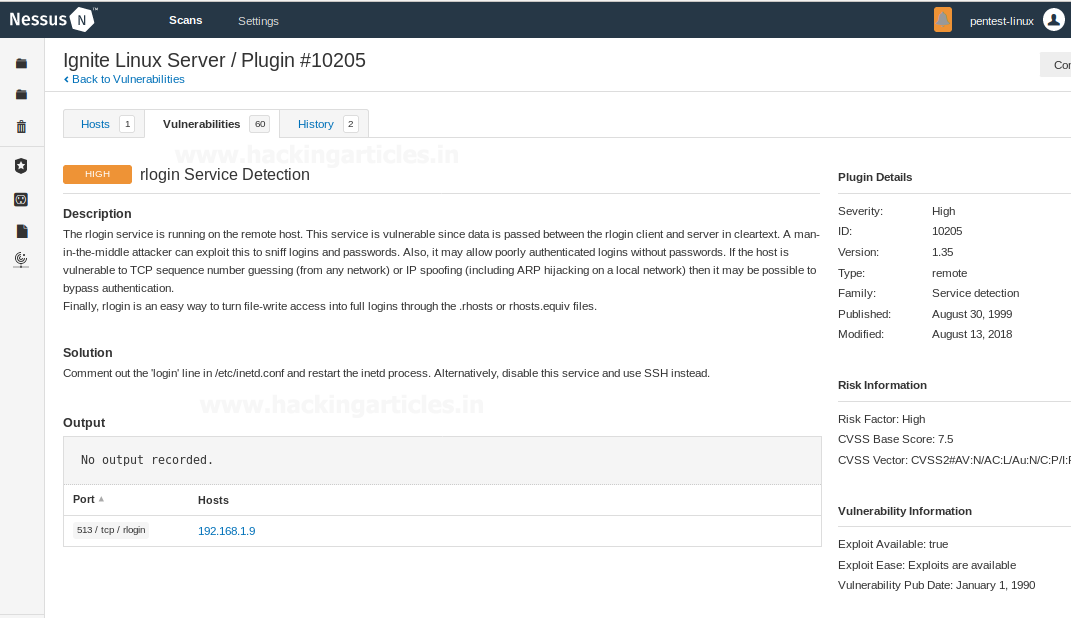Click the orange notification bell icon
The height and width of the screenshot is (618, 1071).
point(942,20)
